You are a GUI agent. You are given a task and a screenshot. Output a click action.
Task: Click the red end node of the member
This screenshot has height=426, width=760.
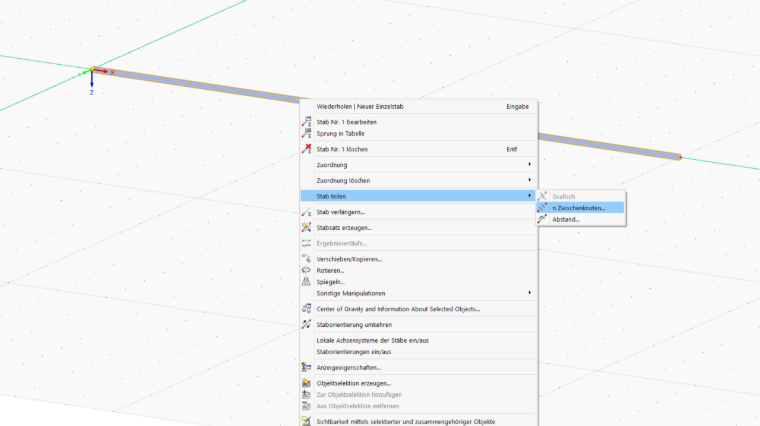(x=681, y=158)
